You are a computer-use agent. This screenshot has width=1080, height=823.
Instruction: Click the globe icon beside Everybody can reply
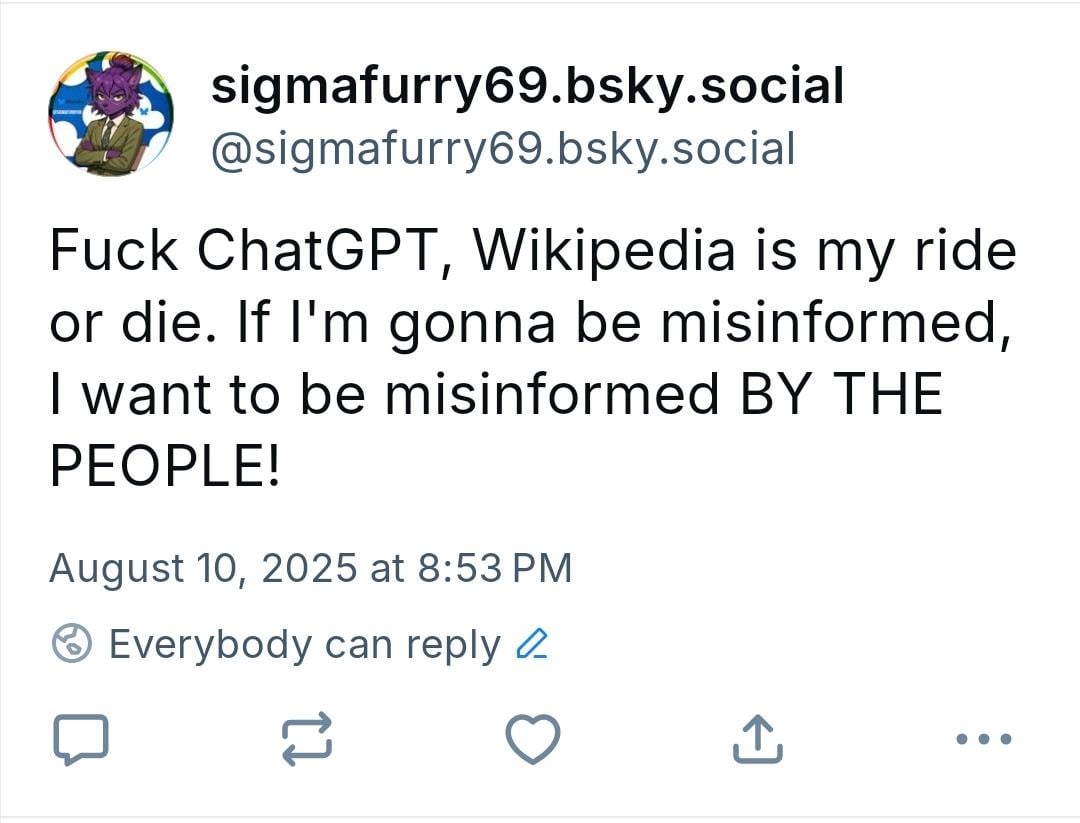pos(71,643)
